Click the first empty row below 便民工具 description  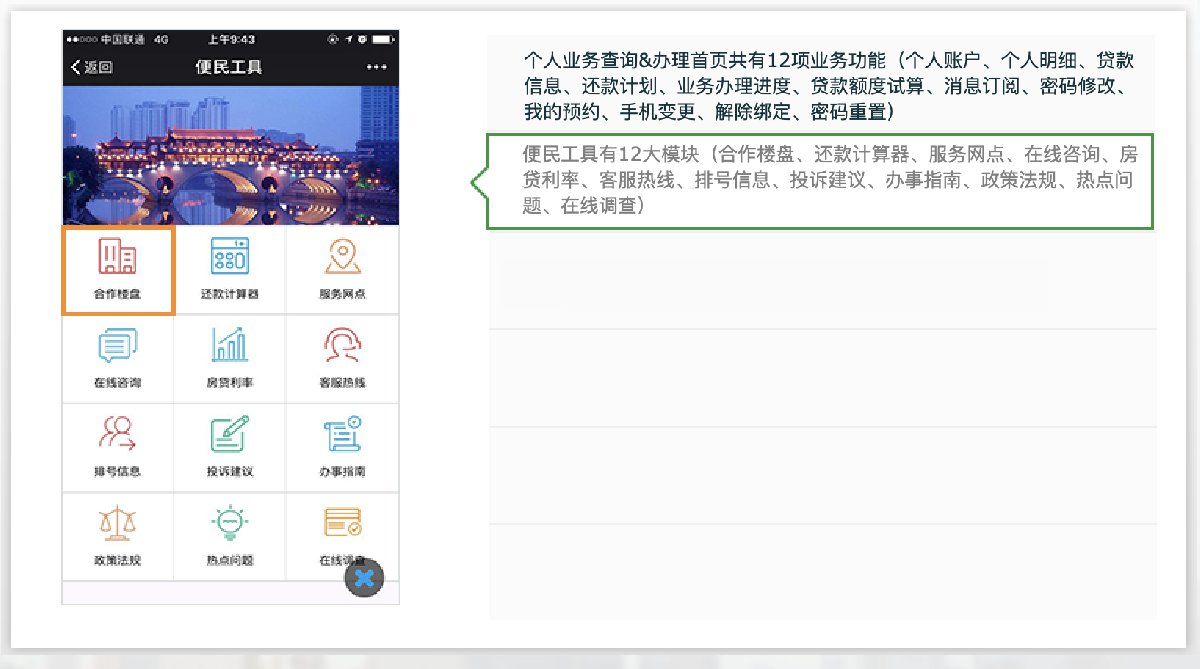[x=820, y=280]
